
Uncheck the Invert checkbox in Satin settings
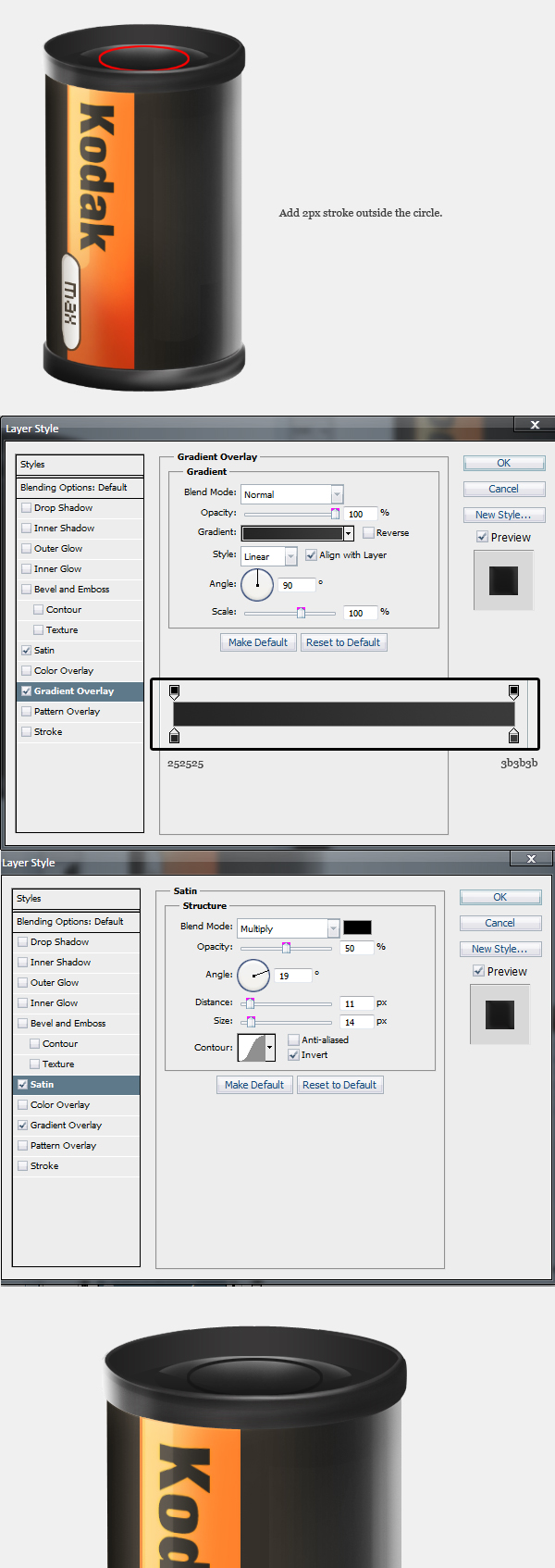coord(293,1055)
